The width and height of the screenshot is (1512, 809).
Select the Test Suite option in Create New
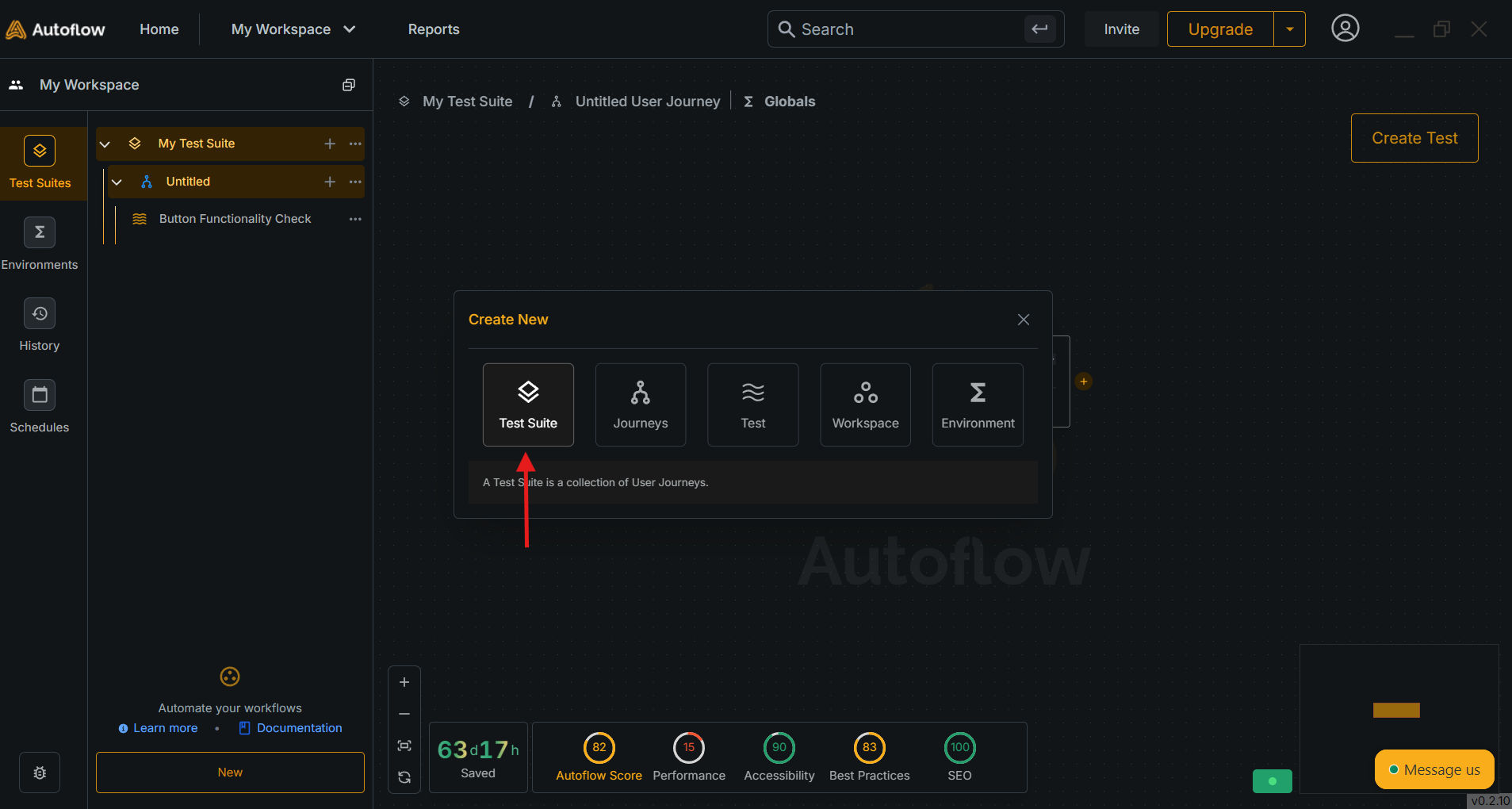click(528, 404)
